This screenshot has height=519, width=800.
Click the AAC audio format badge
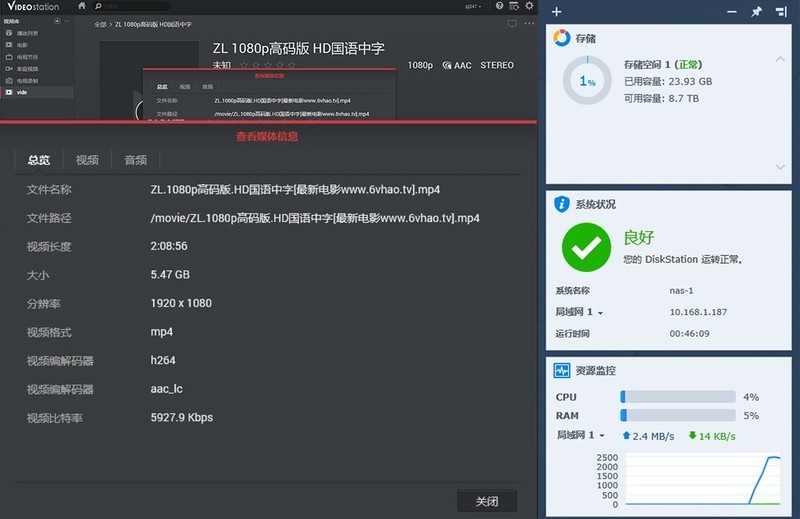click(457, 65)
